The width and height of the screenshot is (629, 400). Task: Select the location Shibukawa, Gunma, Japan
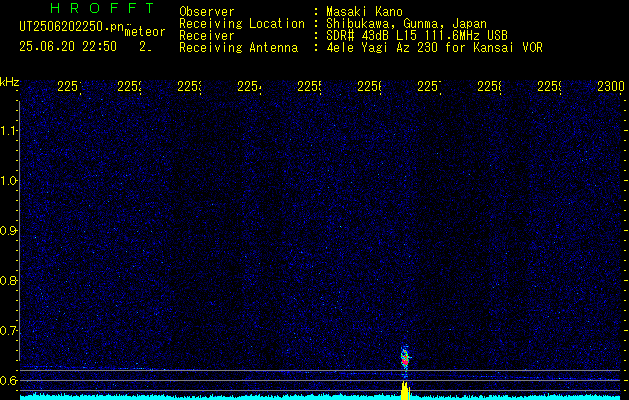click(406, 24)
